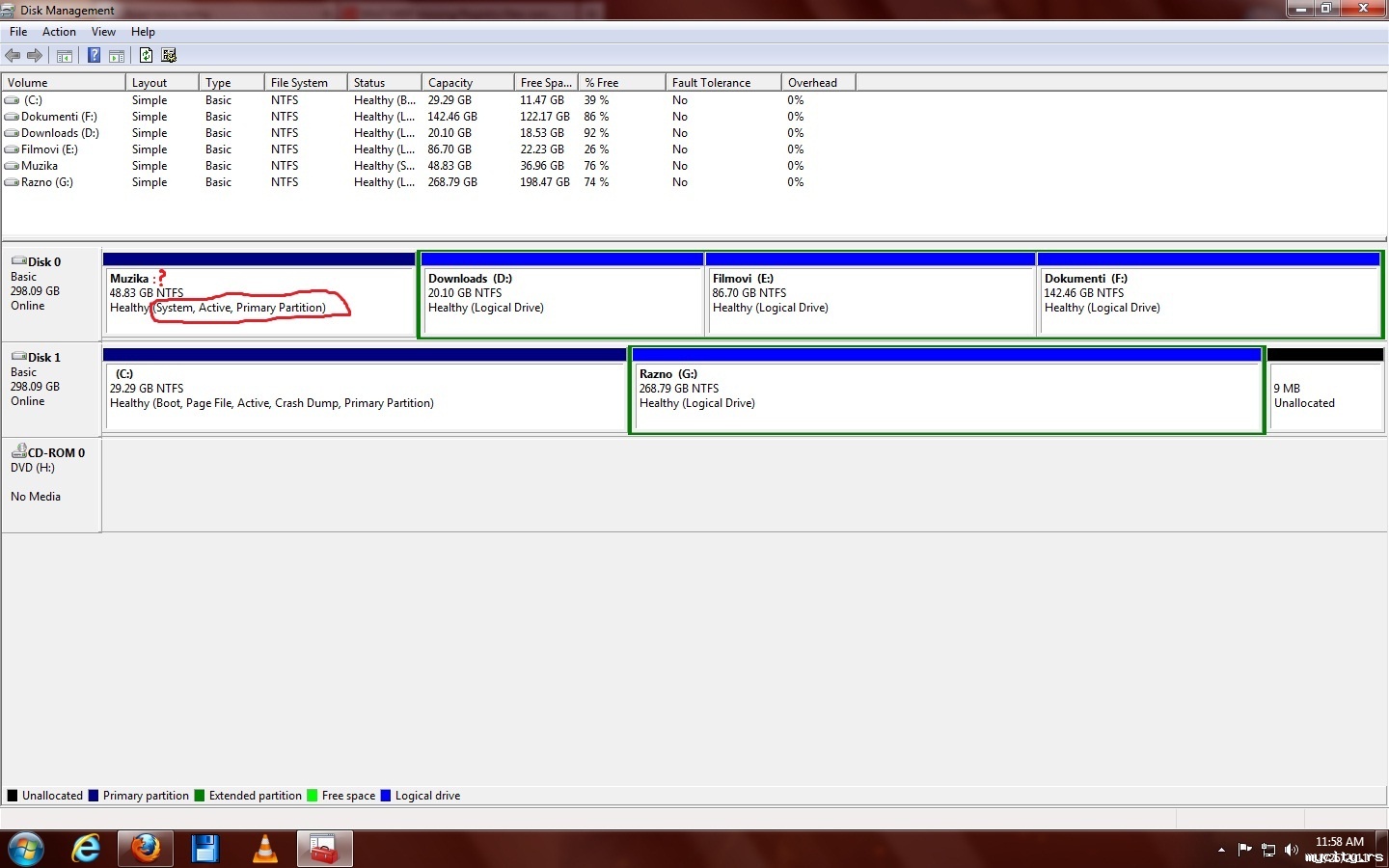Screen dimensions: 1389x868
Task: Click the drive icon beside Razno (G:) in the list
Action: pyautogui.click(x=13, y=182)
